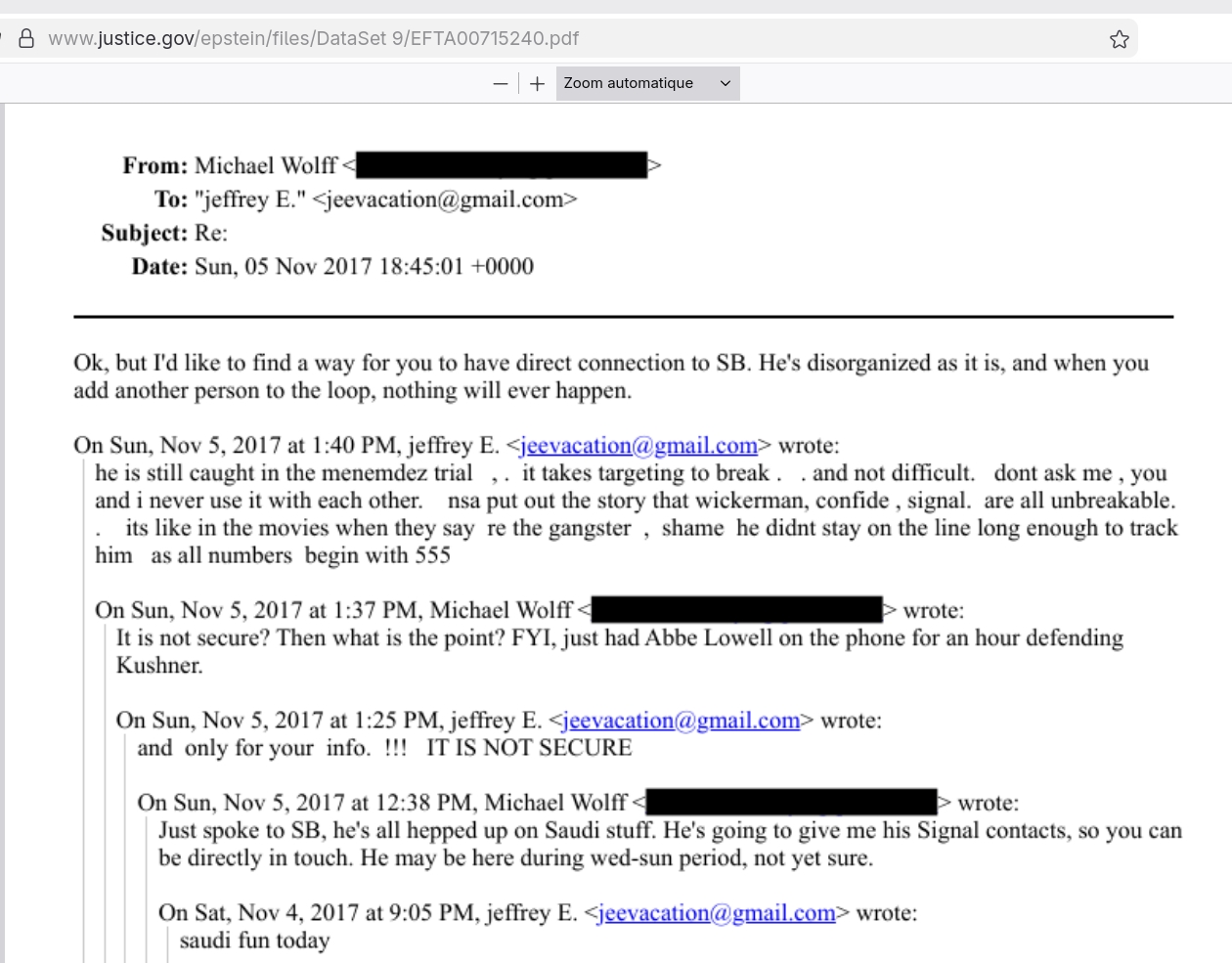Focus the justice.gov URL address bar
1232x963 pixels.
click(313, 39)
